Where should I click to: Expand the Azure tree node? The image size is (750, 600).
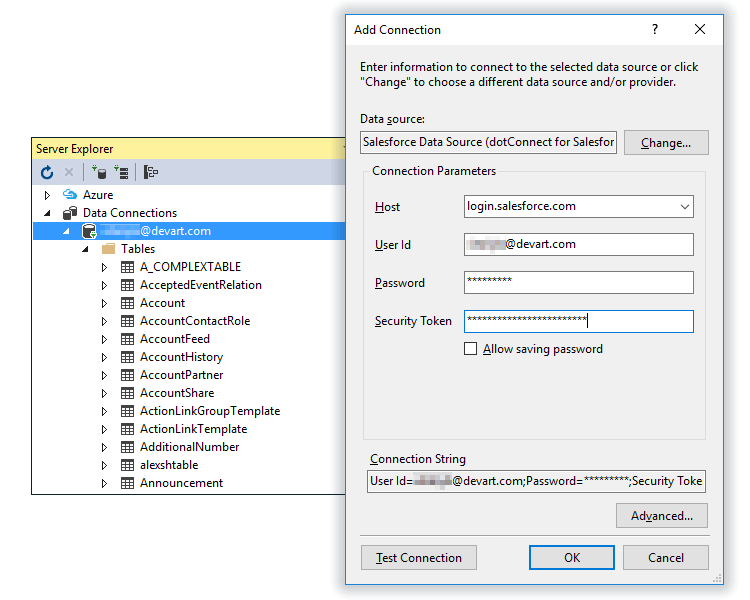[x=47, y=195]
